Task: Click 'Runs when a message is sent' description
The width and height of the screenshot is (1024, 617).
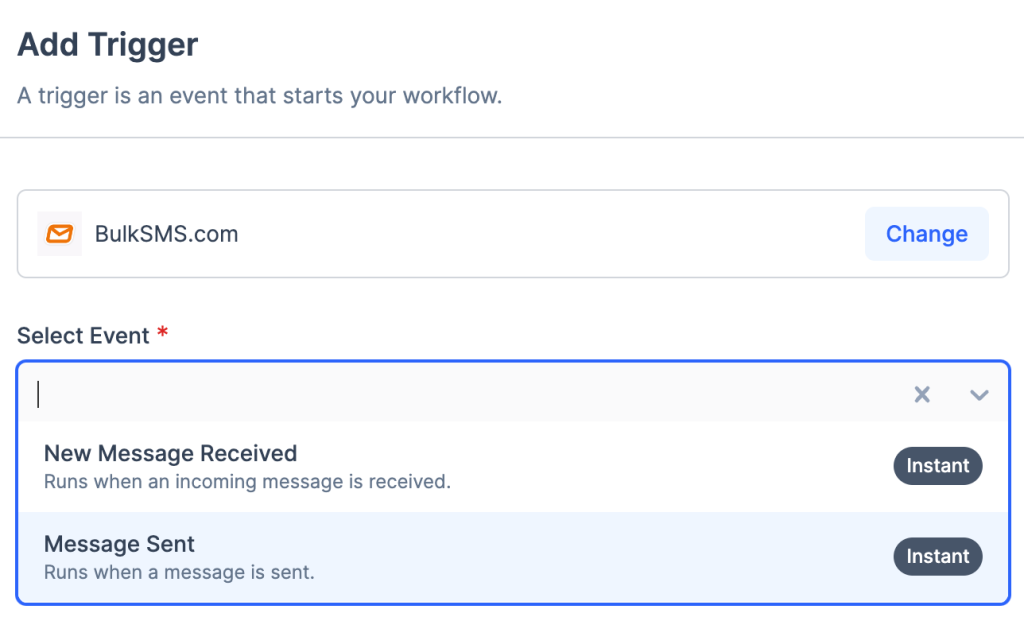Action: [x=179, y=573]
